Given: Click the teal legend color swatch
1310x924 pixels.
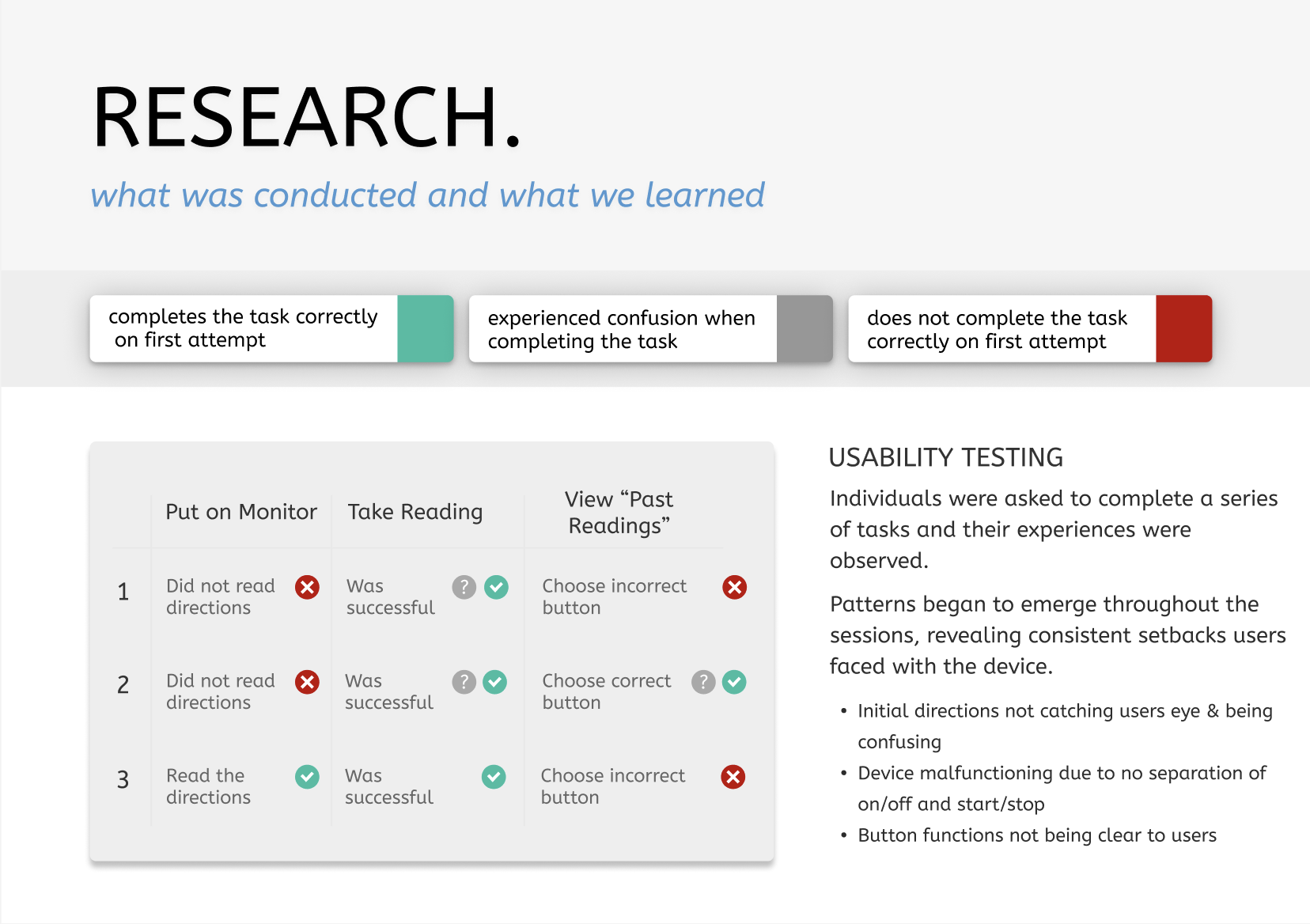Looking at the screenshot, I should (x=426, y=329).
